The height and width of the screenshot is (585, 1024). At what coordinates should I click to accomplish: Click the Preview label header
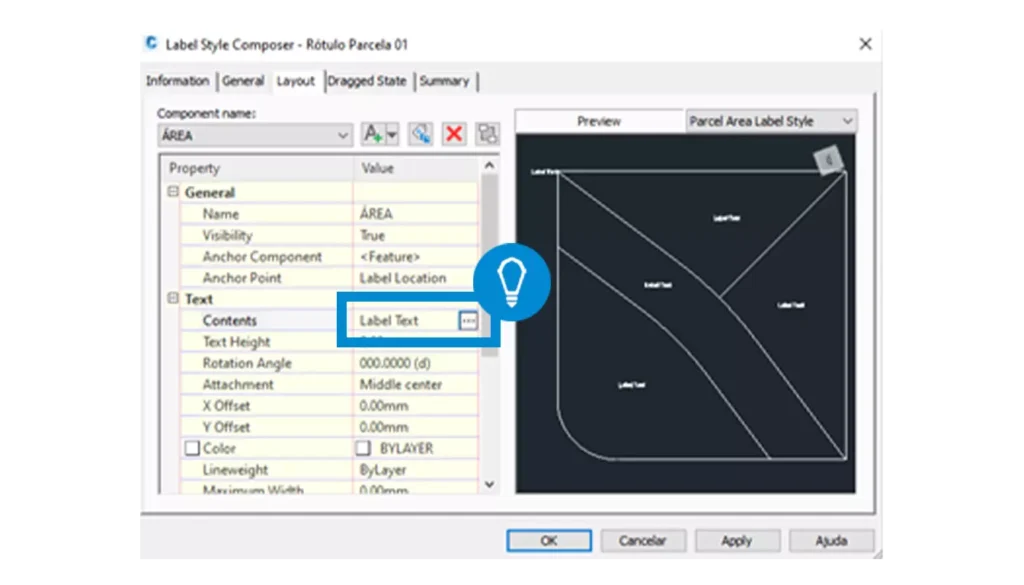pyautogui.click(x=599, y=121)
